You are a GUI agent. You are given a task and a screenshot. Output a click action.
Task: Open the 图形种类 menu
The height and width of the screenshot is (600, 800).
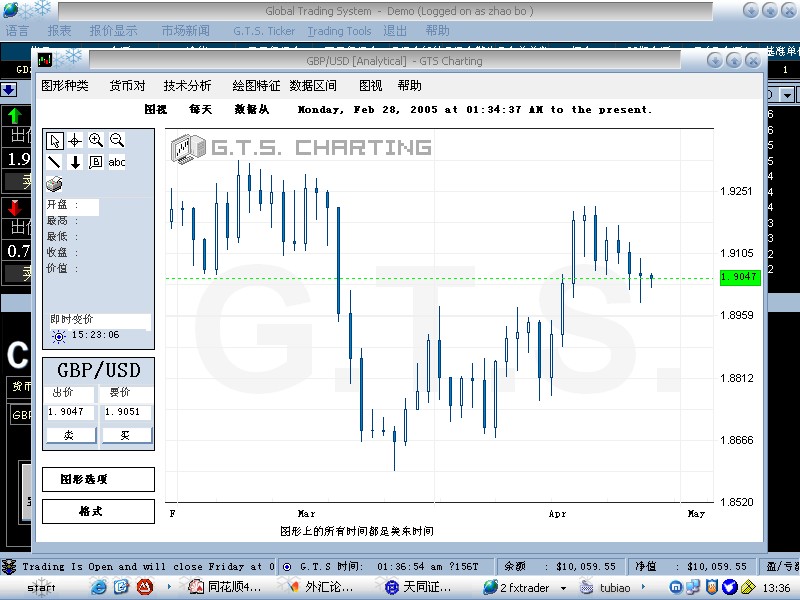pyautogui.click(x=65, y=86)
